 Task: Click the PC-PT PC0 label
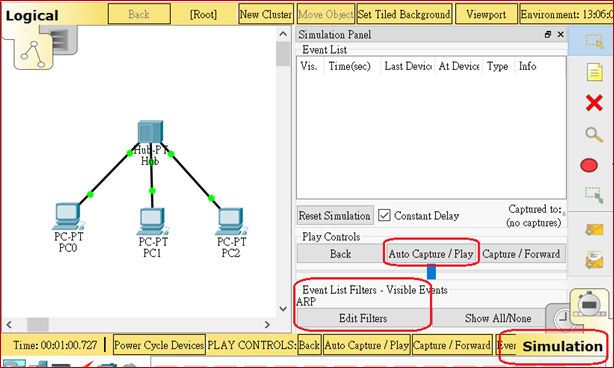(69, 242)
